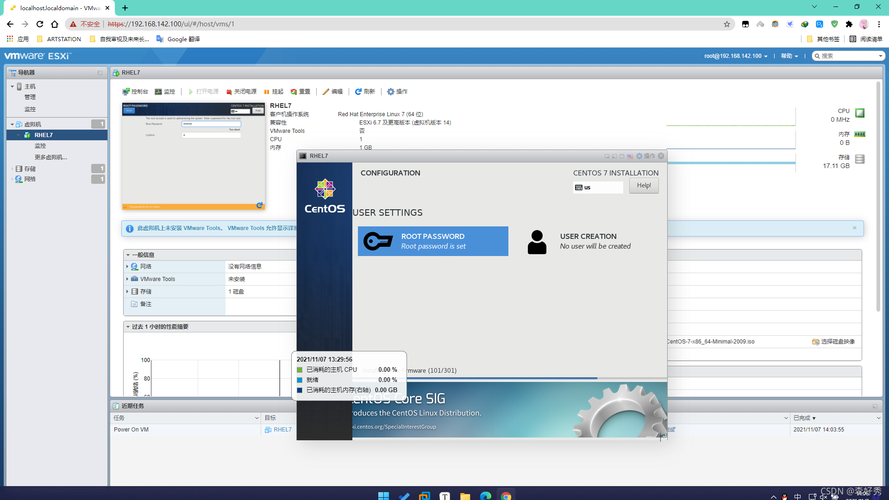889x500 pixels.
Task: Click the reset (重置) toolbar icon
Action: 299,91
